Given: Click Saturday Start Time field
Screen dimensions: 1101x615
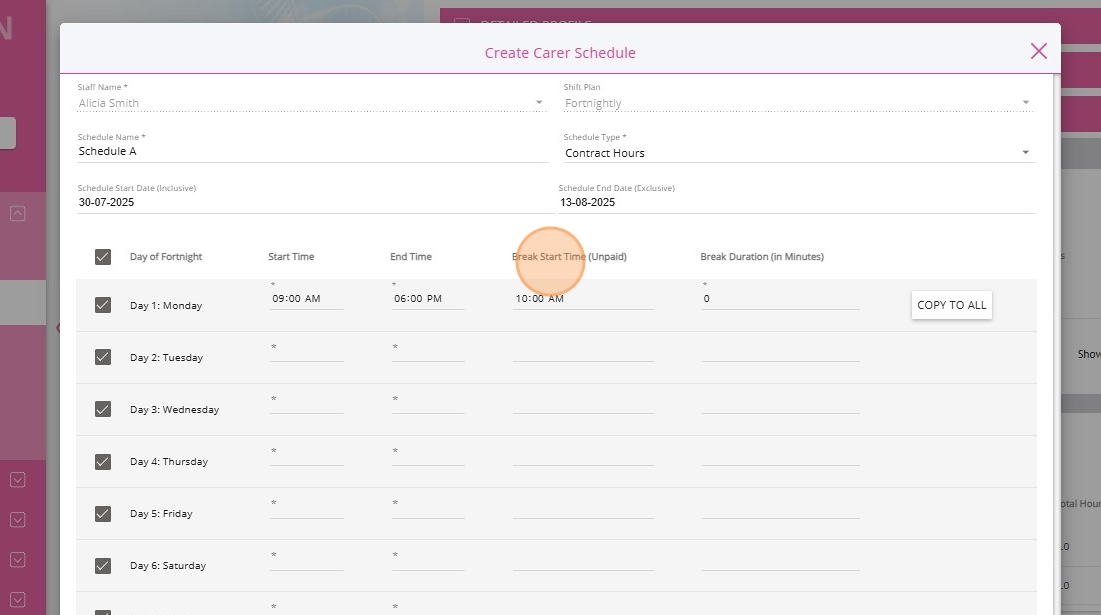Looking at the screenshot, I should (307, 560).
